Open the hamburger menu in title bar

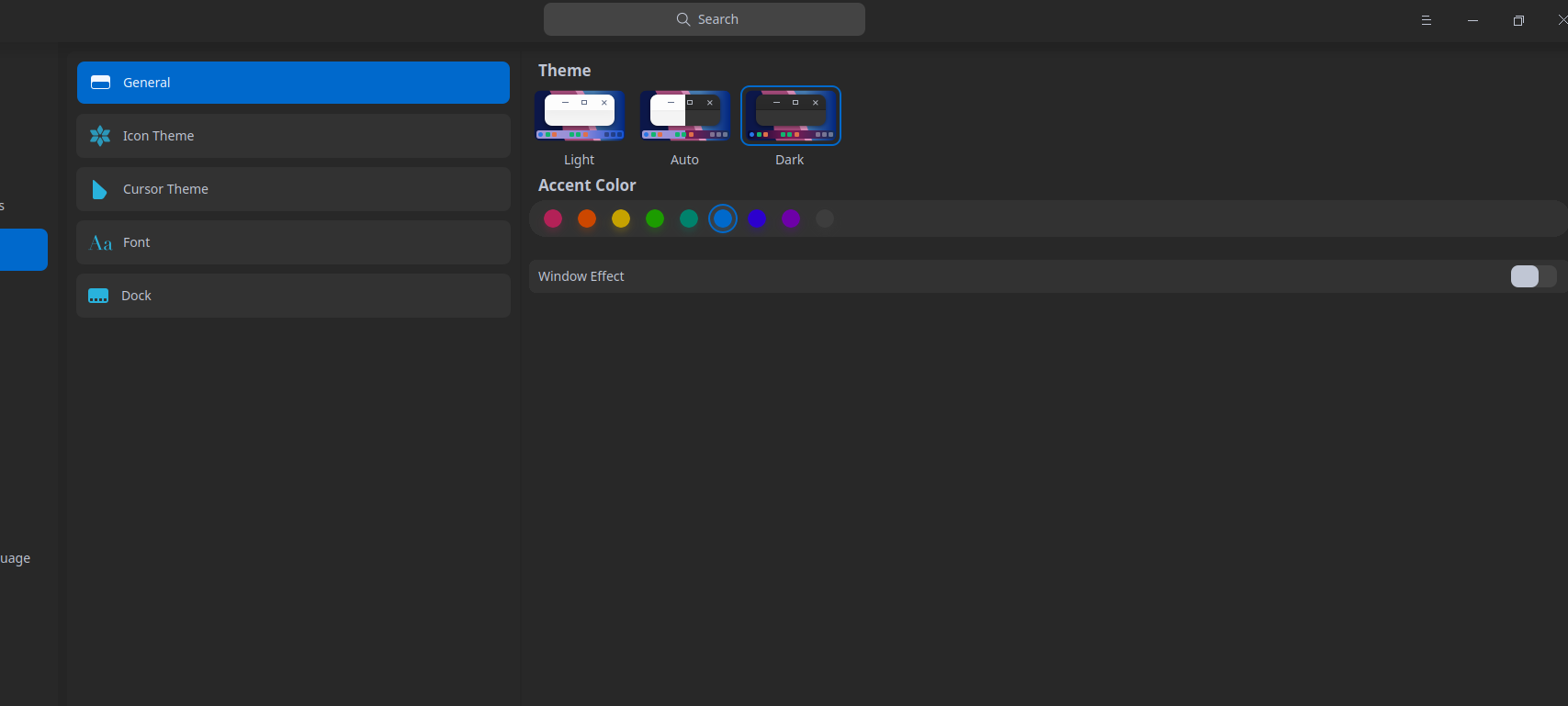[x=1427, y=20]
